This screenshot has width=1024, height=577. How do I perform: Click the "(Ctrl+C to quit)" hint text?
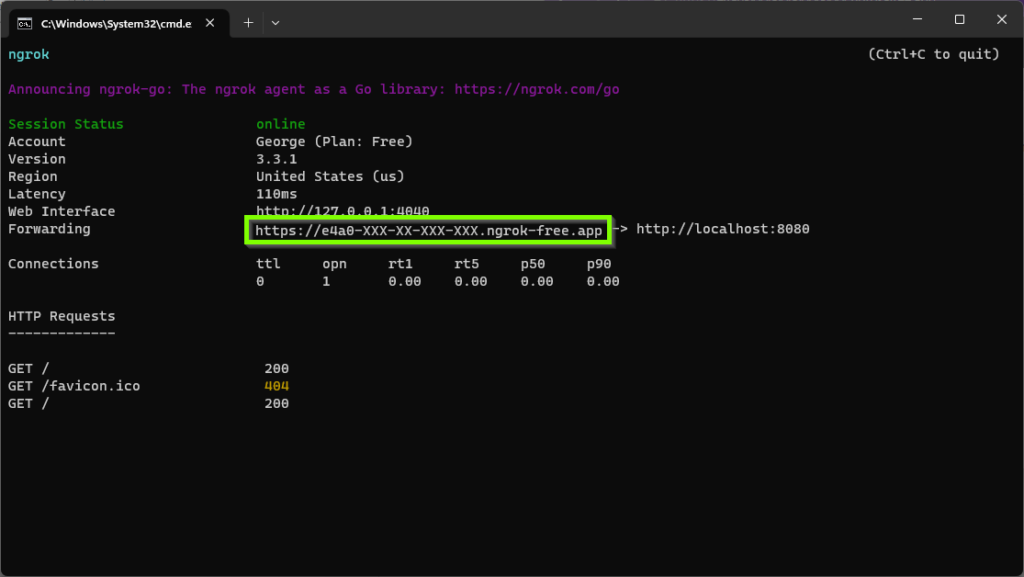[x=932, y=54]
